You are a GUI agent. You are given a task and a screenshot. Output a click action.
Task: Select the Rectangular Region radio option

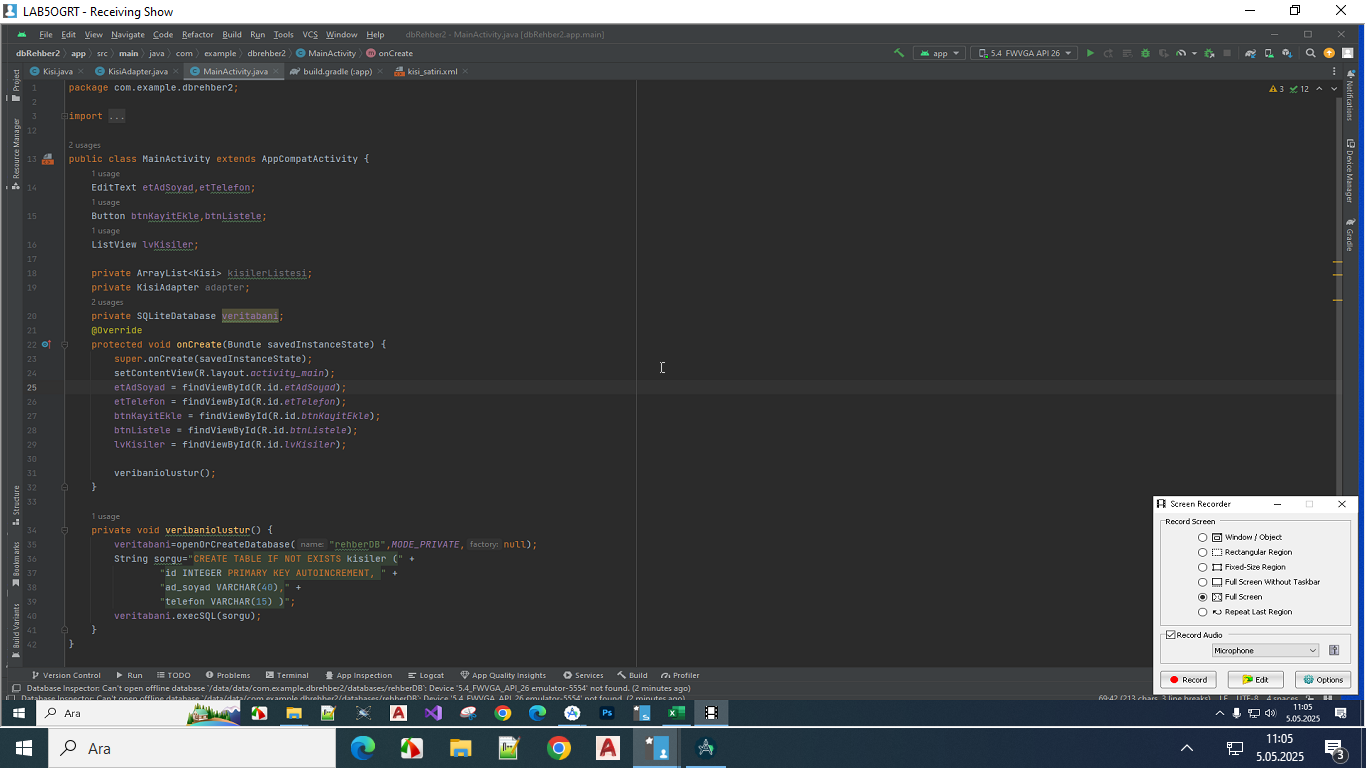pos(1202,552)
